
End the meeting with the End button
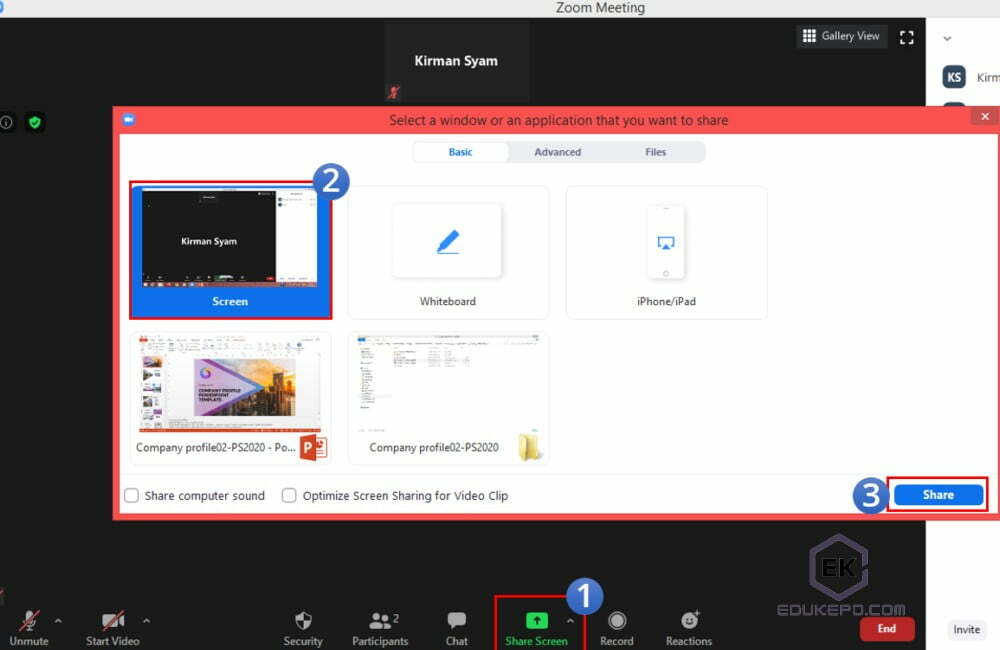tap(886, 629)
